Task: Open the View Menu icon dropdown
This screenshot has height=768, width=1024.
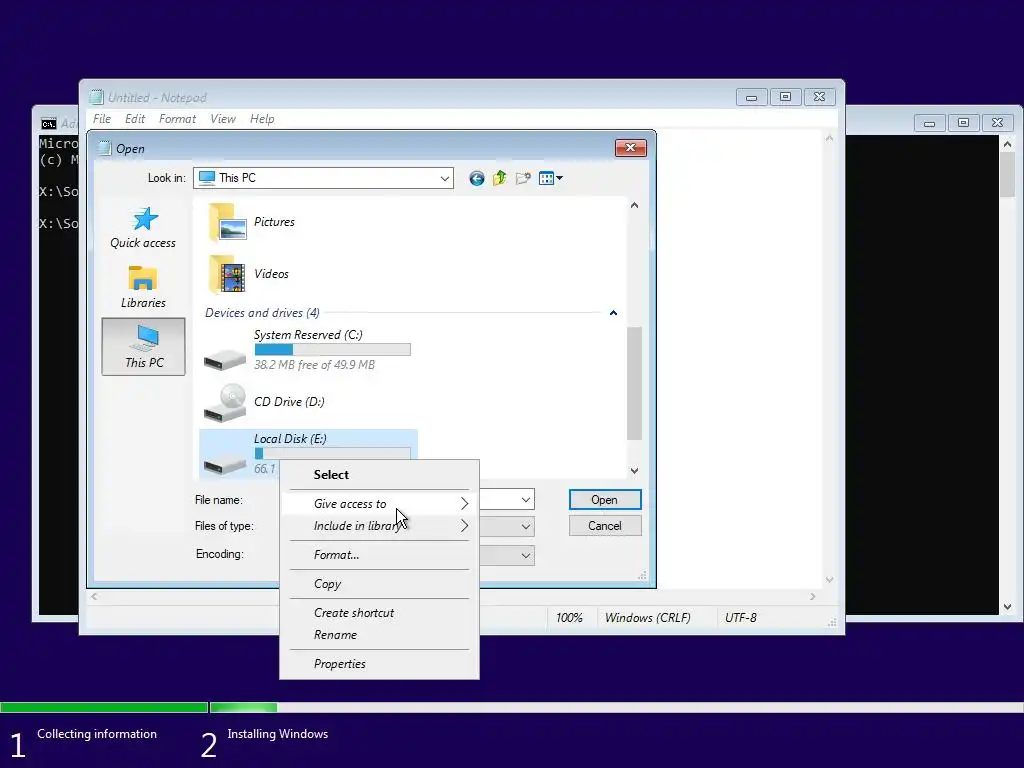Action: pos(551,178)
